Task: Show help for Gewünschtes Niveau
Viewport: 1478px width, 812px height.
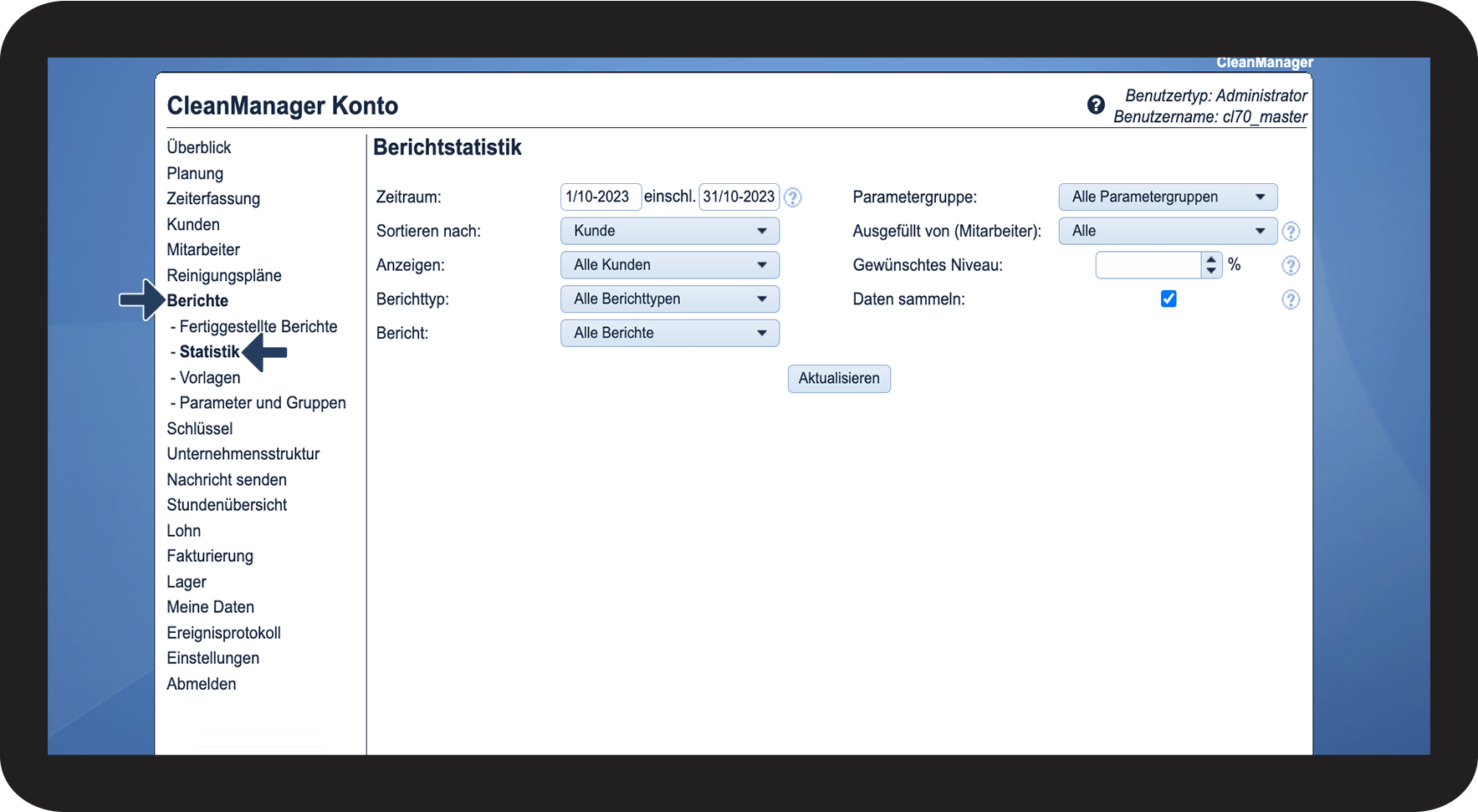Action: coord(1291,266)
